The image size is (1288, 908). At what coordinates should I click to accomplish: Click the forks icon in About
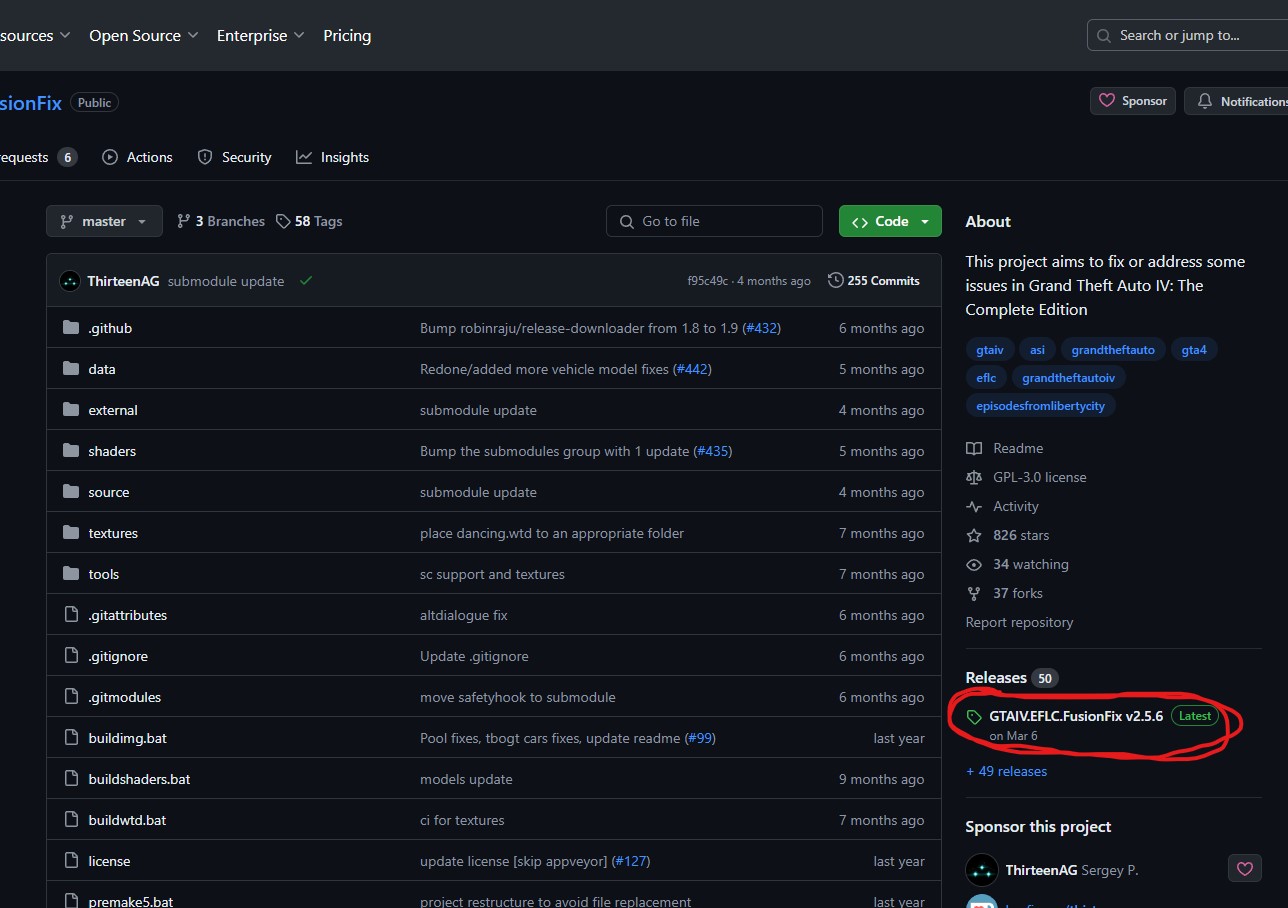[974, 593]
